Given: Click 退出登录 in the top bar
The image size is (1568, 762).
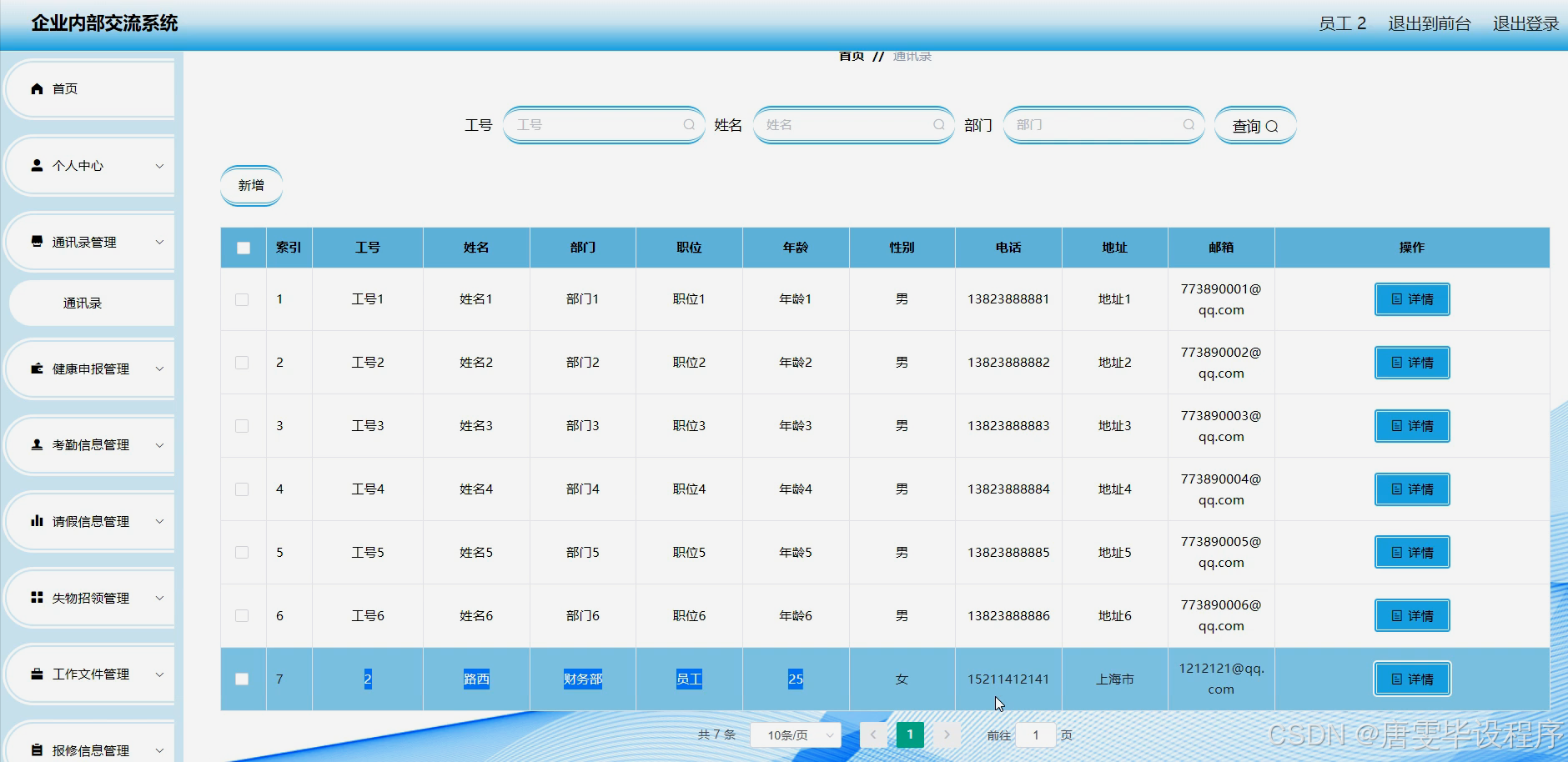Looking at the screenshot, I should 1525,23.
